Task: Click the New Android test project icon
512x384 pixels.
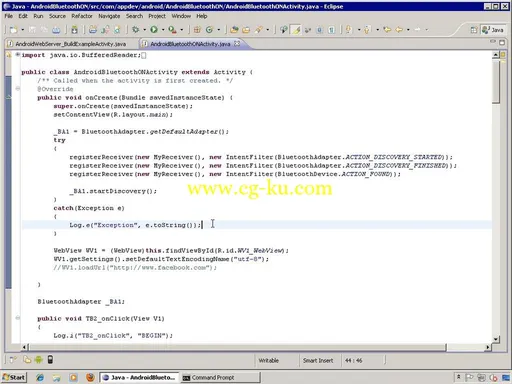Action: (x=105, y=30)
